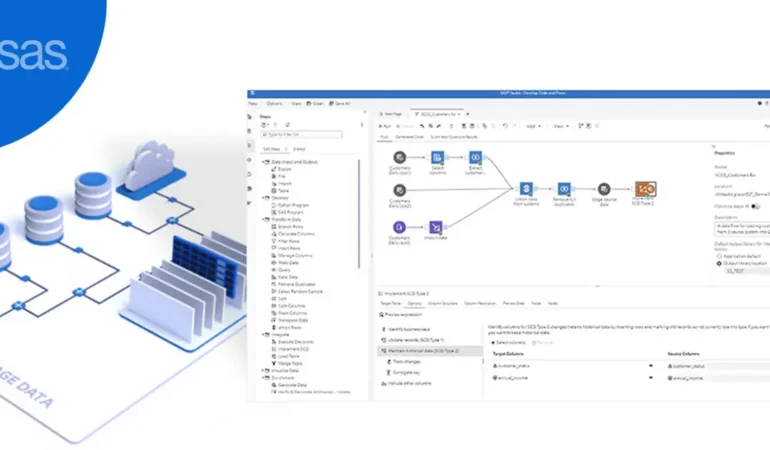
Task: Open the Options menu in the top bar
Action: click(275, 104)
